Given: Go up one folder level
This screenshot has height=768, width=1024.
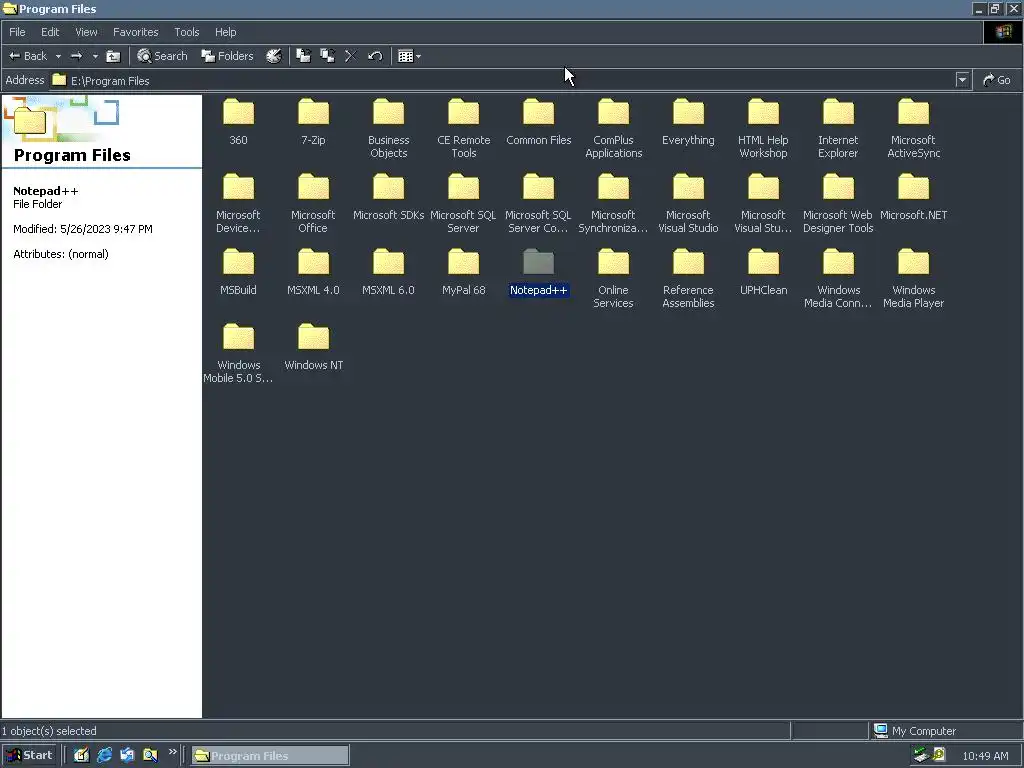Looking at the screenshot, I should (x=113, y=56).
